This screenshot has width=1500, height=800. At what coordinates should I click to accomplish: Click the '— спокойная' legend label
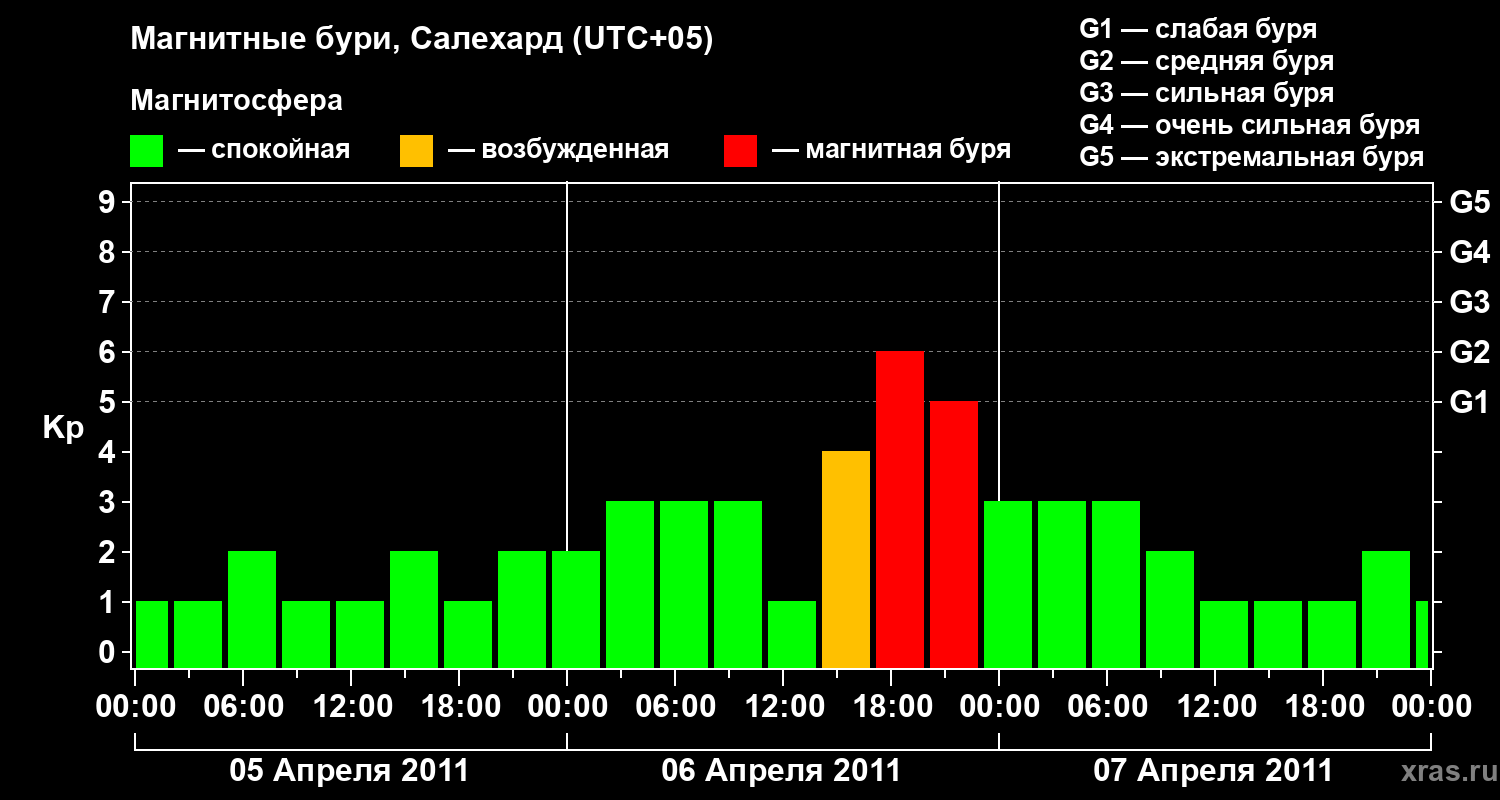(x=264, y=151)
